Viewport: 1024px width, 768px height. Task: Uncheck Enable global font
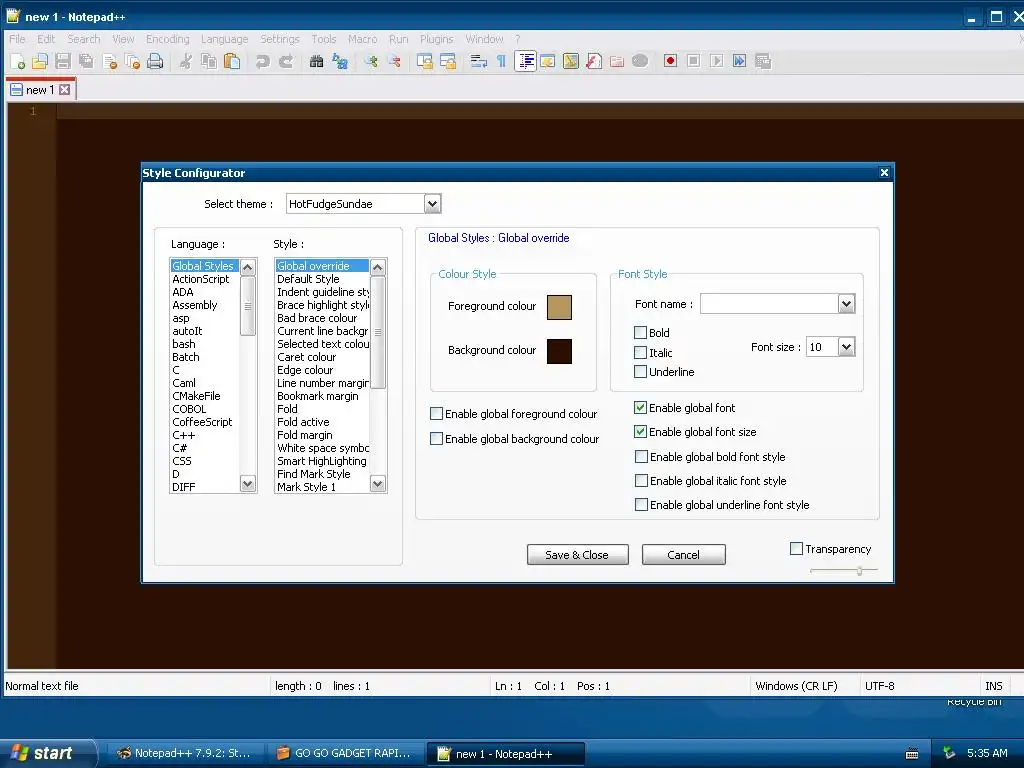tap(641, 408)
